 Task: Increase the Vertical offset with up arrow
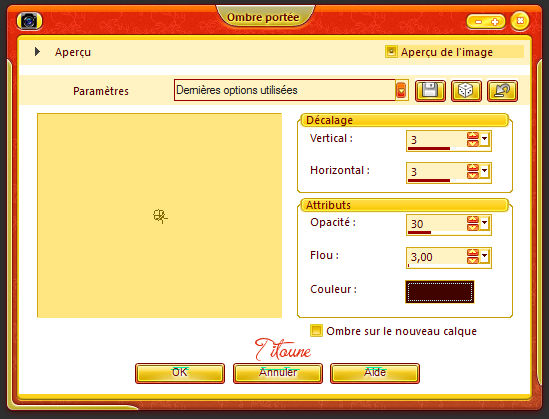click(x=472, y=136)
